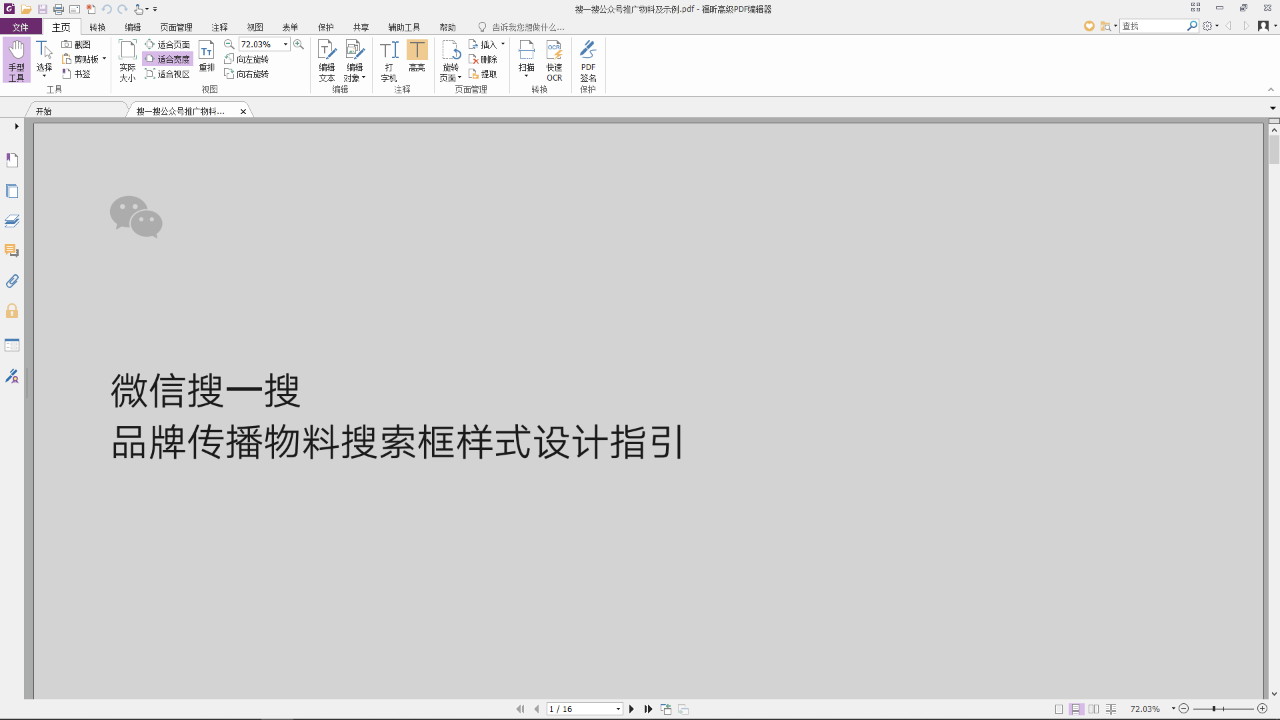Switch to the Share (共享) tab

point(361,27)
